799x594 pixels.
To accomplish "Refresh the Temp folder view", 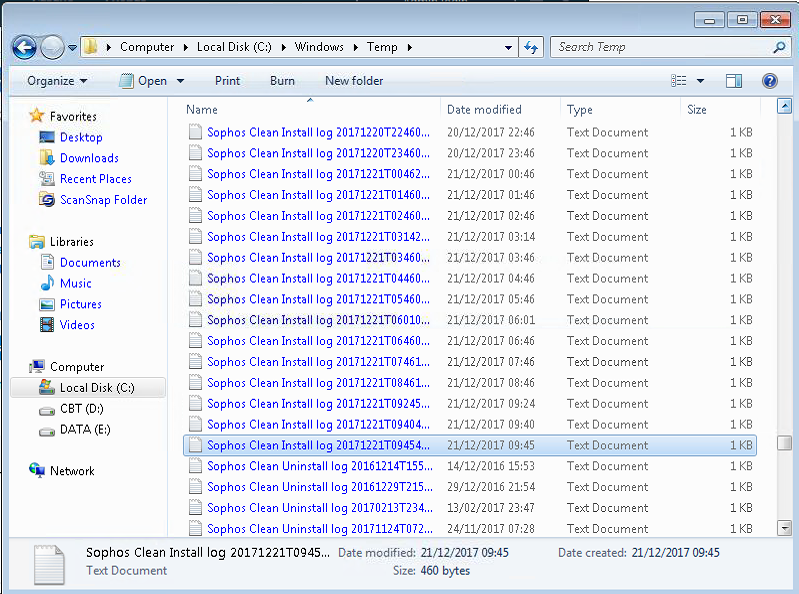I will [x=531, y=47].
